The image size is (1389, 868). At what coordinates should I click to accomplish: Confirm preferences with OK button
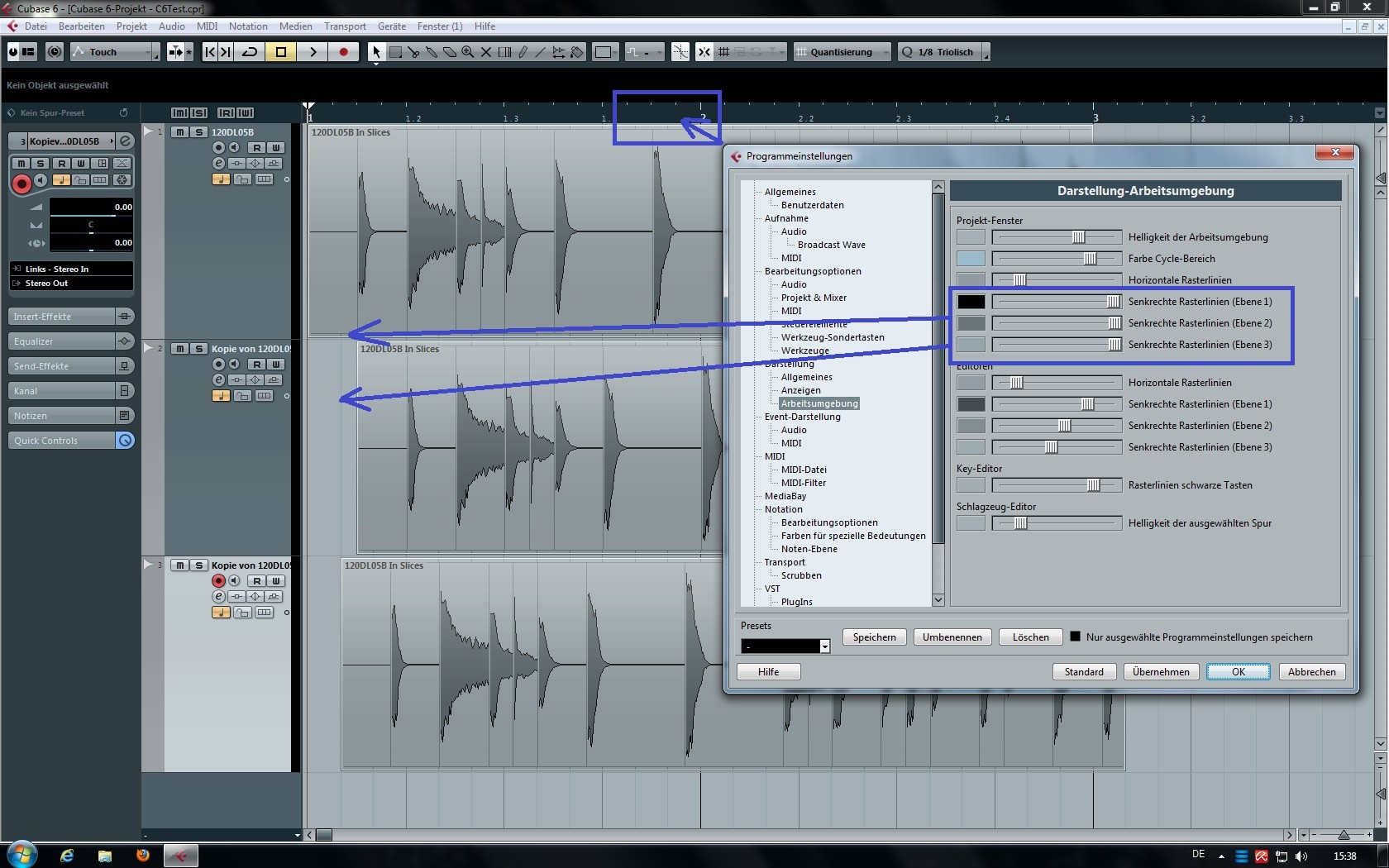(1238, 671)
